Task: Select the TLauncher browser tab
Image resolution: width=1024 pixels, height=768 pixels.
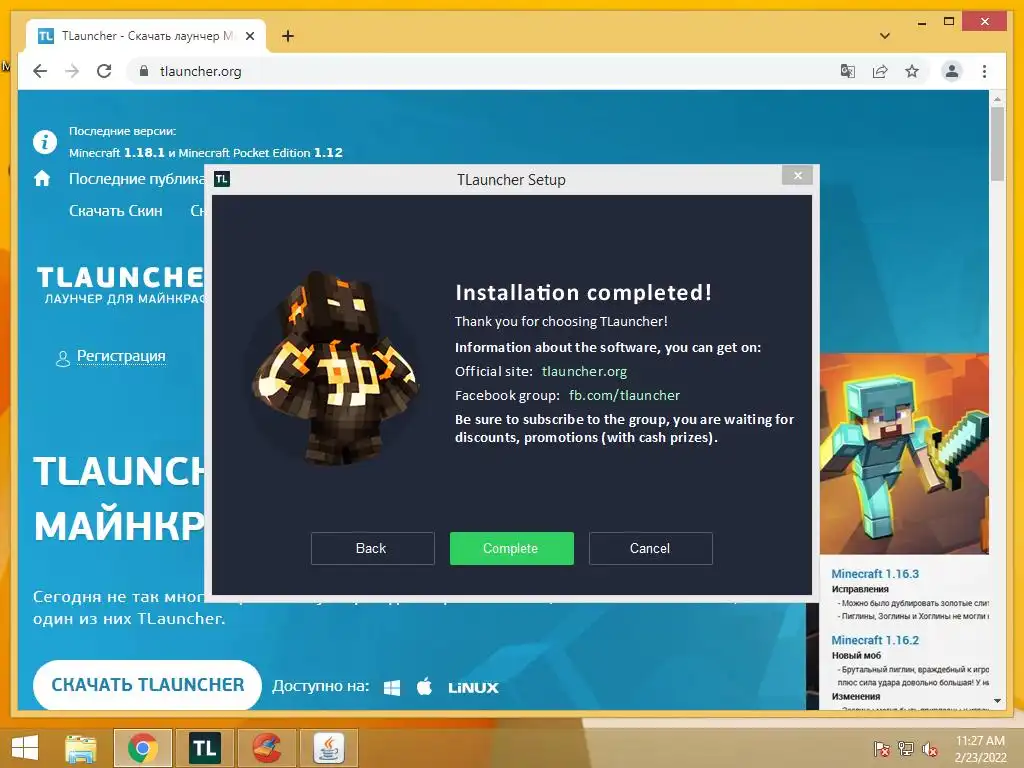Action: pyautogui.click(x=146, y=36)
